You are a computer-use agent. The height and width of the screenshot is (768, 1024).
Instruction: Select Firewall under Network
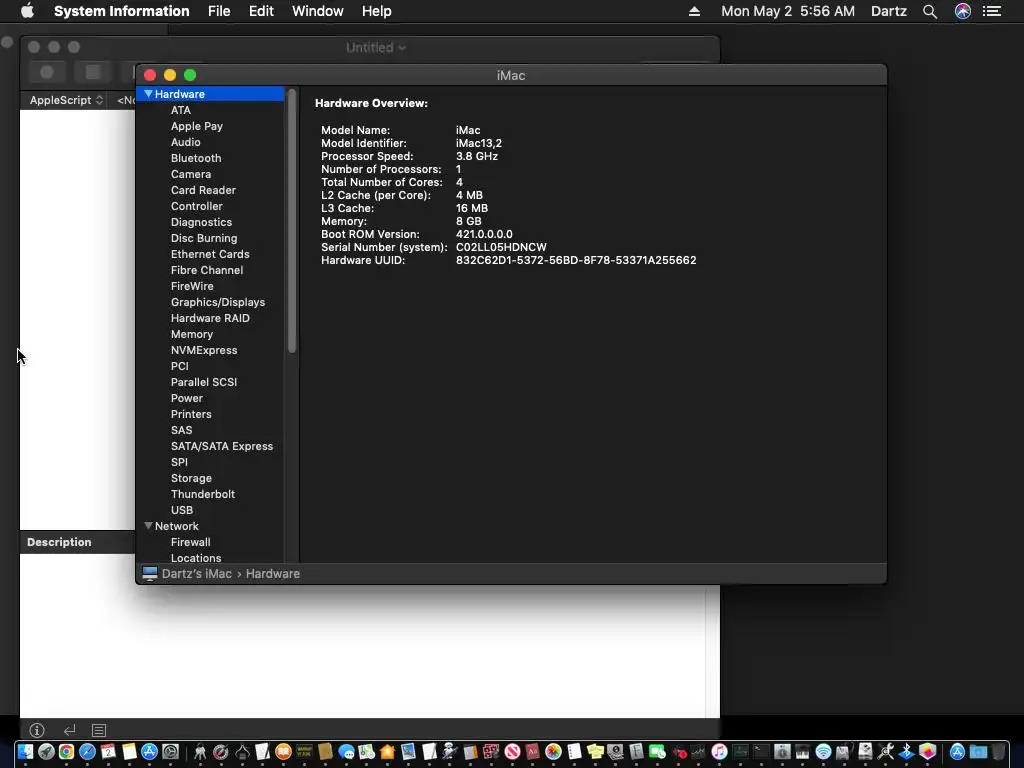click(190, 542)
